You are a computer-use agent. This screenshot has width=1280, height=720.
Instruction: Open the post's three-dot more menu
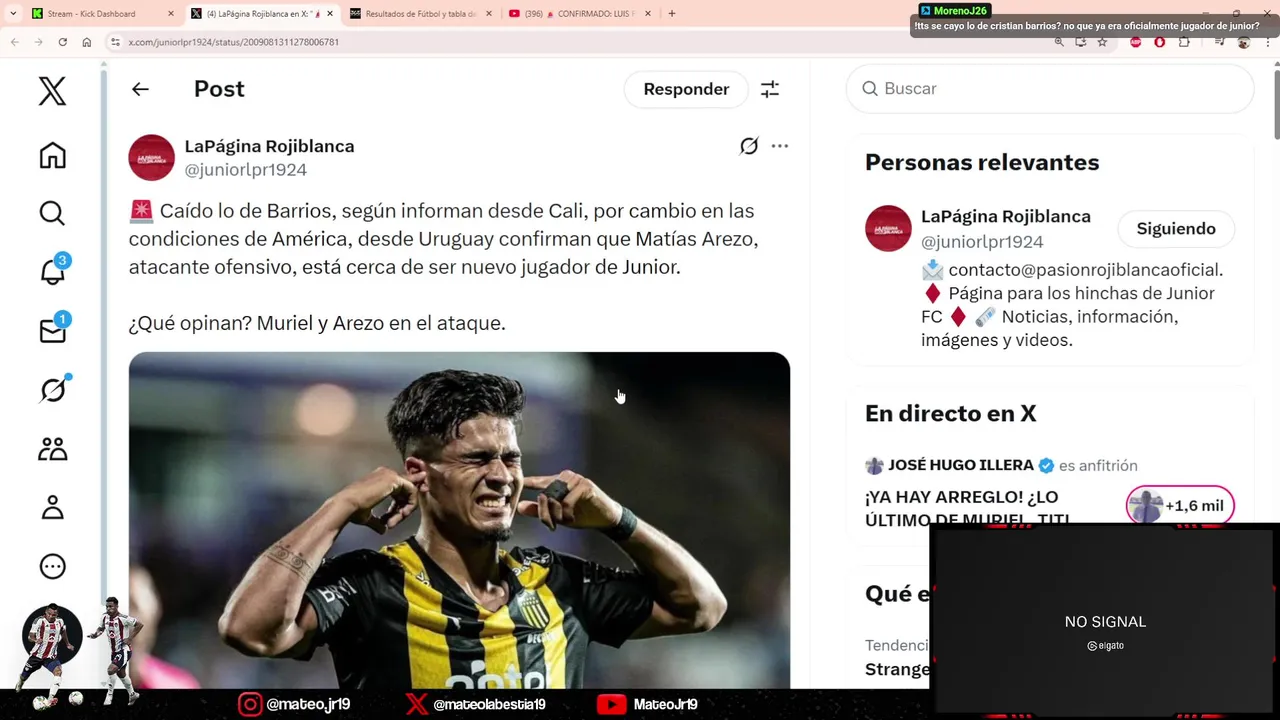[x=780, y=146]
